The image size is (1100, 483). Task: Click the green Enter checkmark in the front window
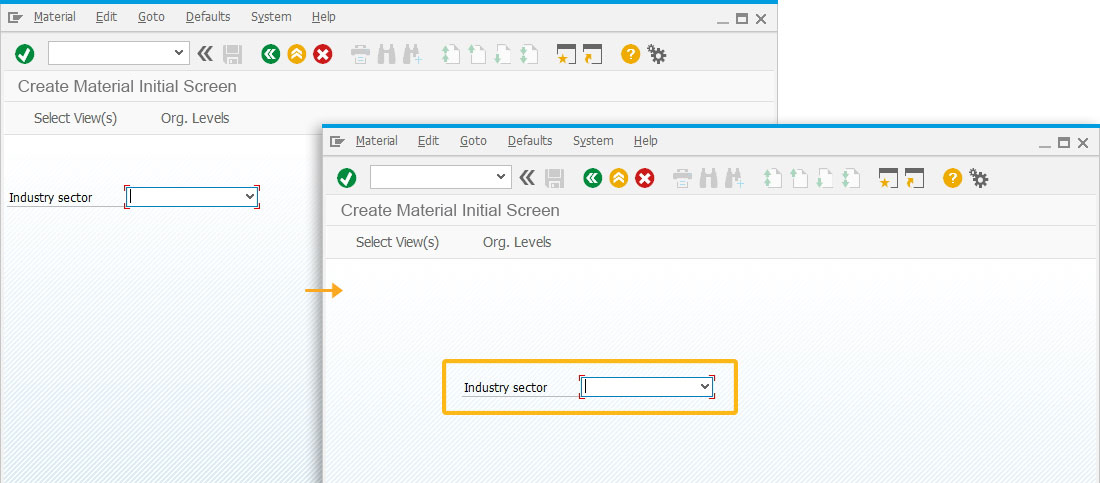[347, 178]
